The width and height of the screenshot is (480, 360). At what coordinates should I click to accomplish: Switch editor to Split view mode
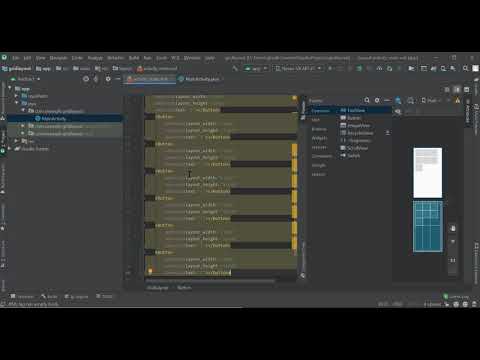point(457,90)
